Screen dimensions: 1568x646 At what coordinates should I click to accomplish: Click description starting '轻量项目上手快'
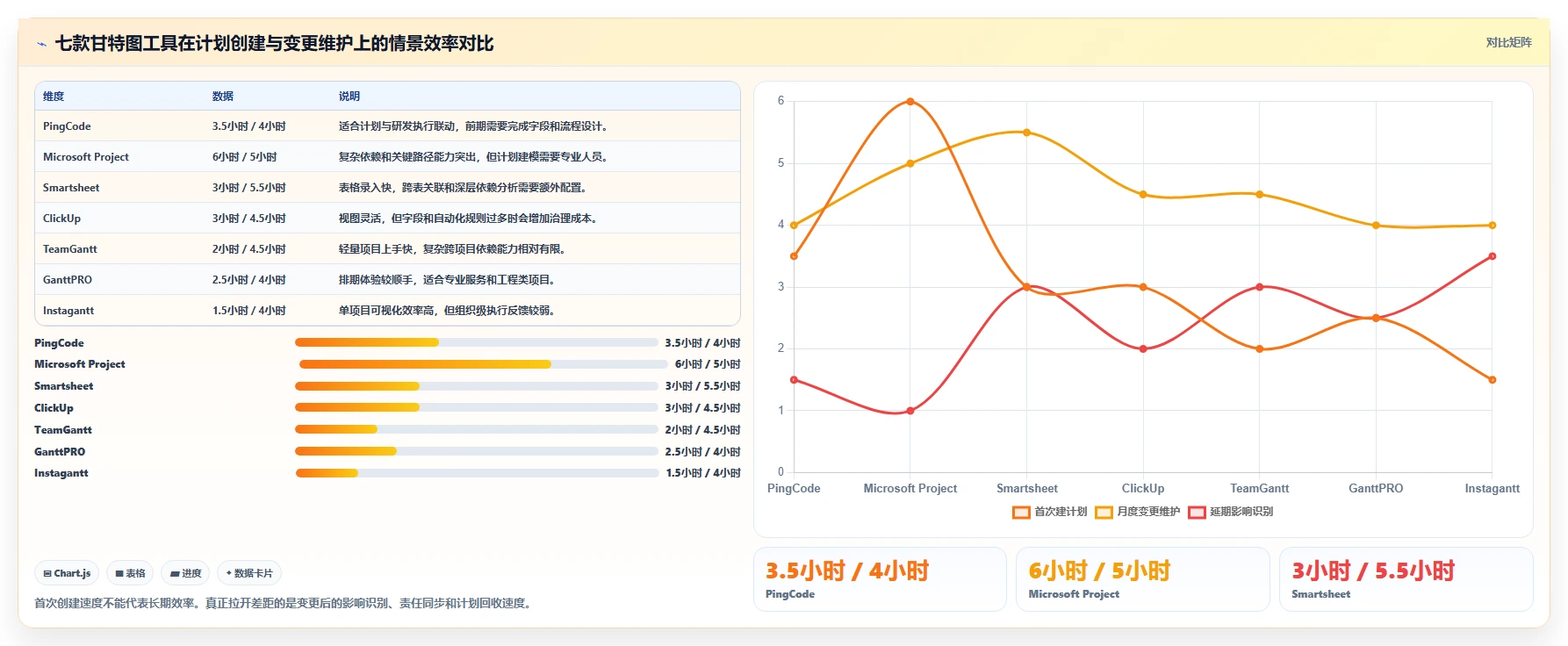[453, 249]
